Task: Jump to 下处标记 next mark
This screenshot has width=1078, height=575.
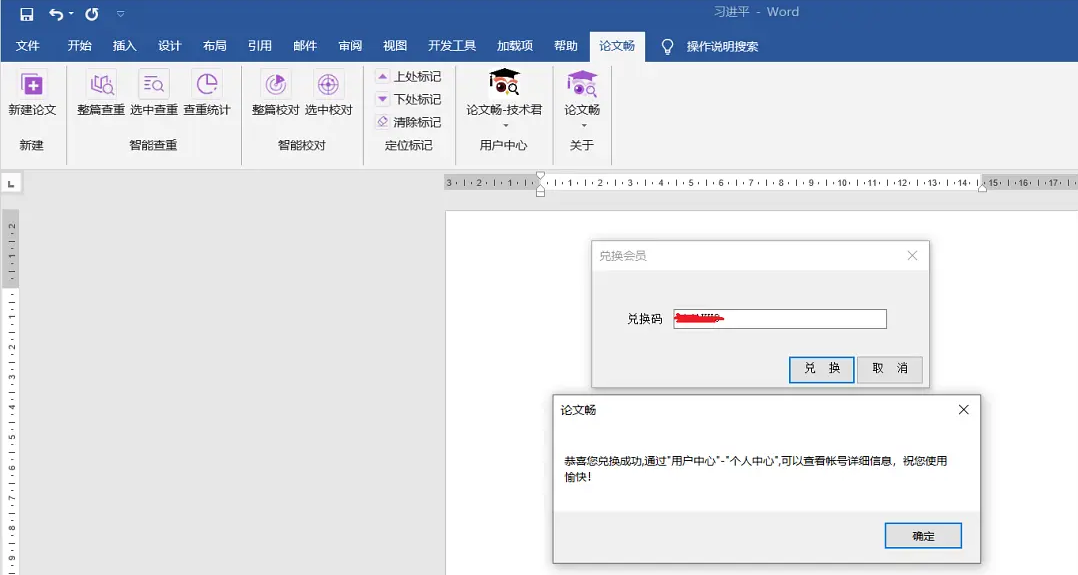Action: coord(408,99)
